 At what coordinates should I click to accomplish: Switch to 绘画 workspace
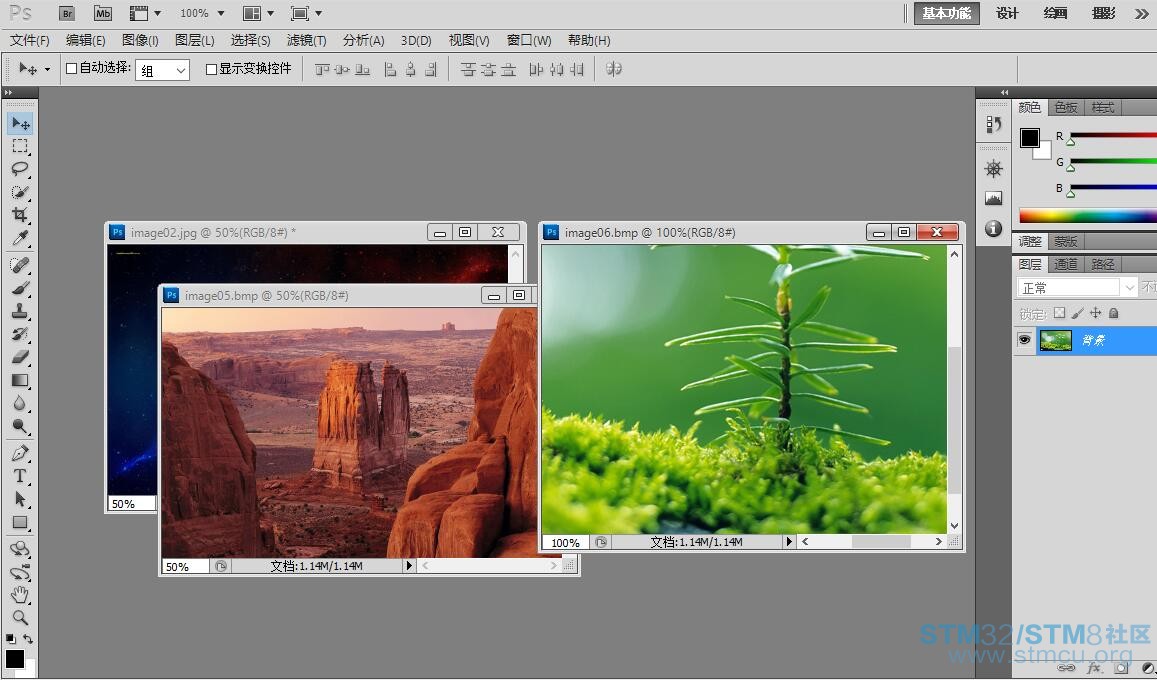(x=1055, y=13)
